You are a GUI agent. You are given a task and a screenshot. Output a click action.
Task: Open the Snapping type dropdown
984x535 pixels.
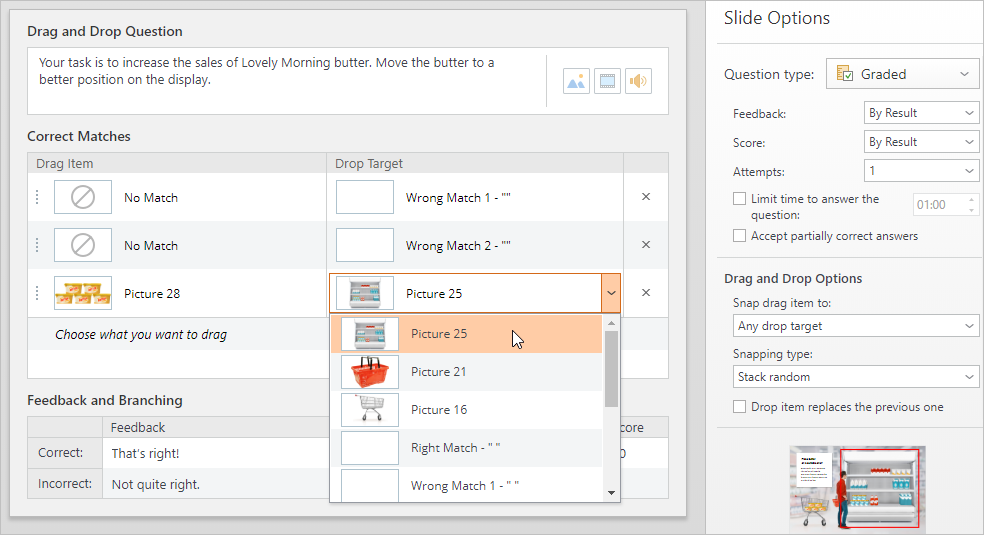[855, 377]
